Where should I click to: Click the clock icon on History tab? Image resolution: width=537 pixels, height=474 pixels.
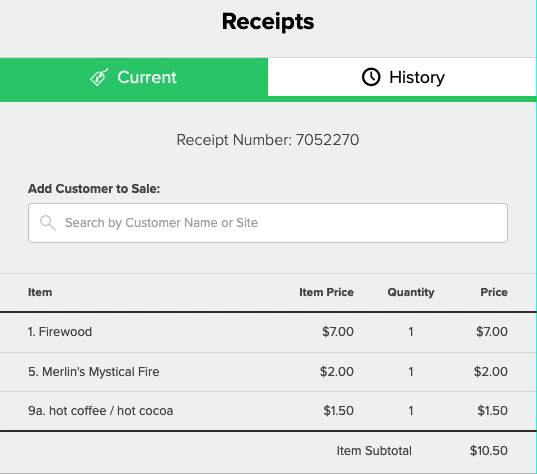coord(371,77)
